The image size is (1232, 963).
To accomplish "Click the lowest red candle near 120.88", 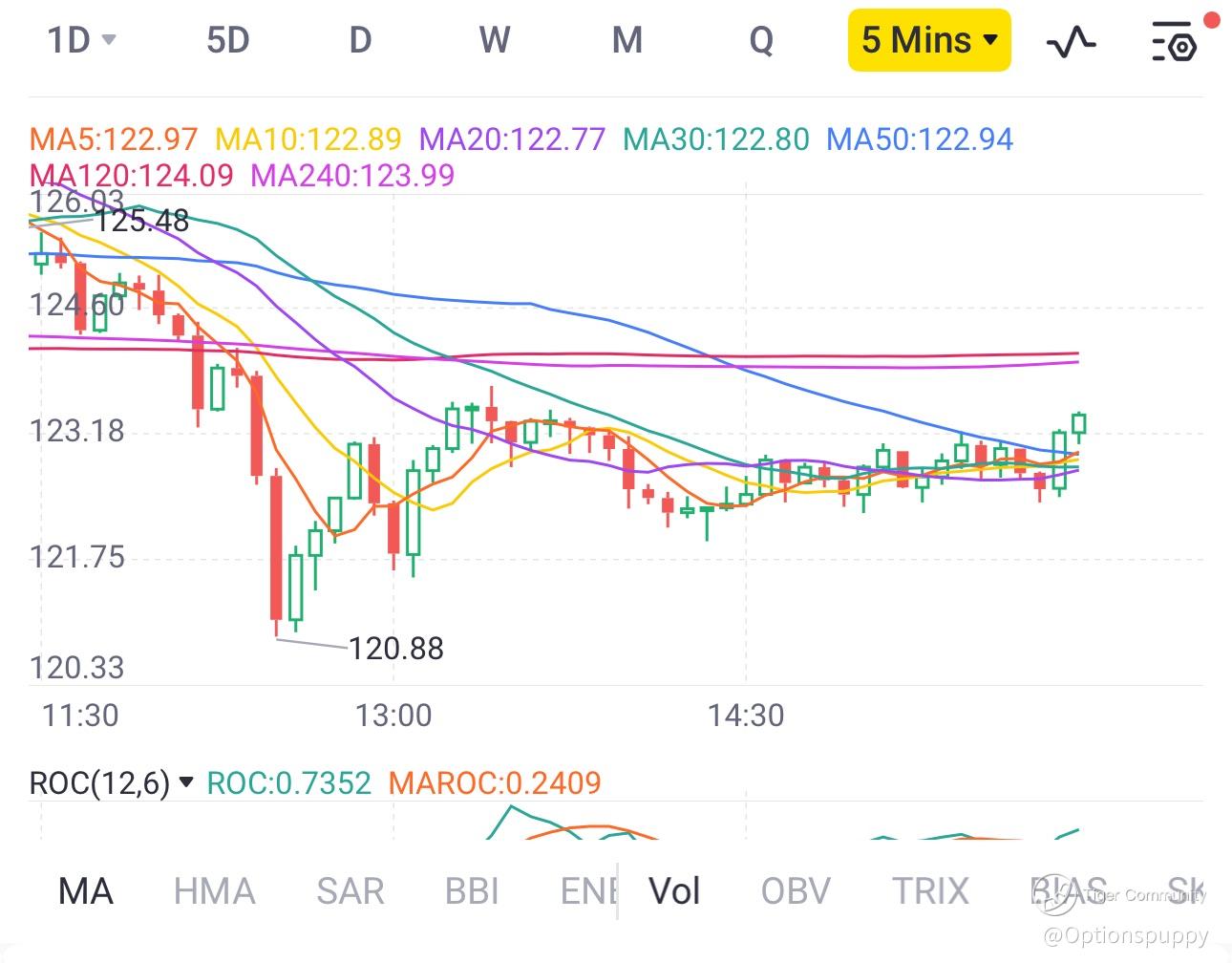I will coord(276,549).
